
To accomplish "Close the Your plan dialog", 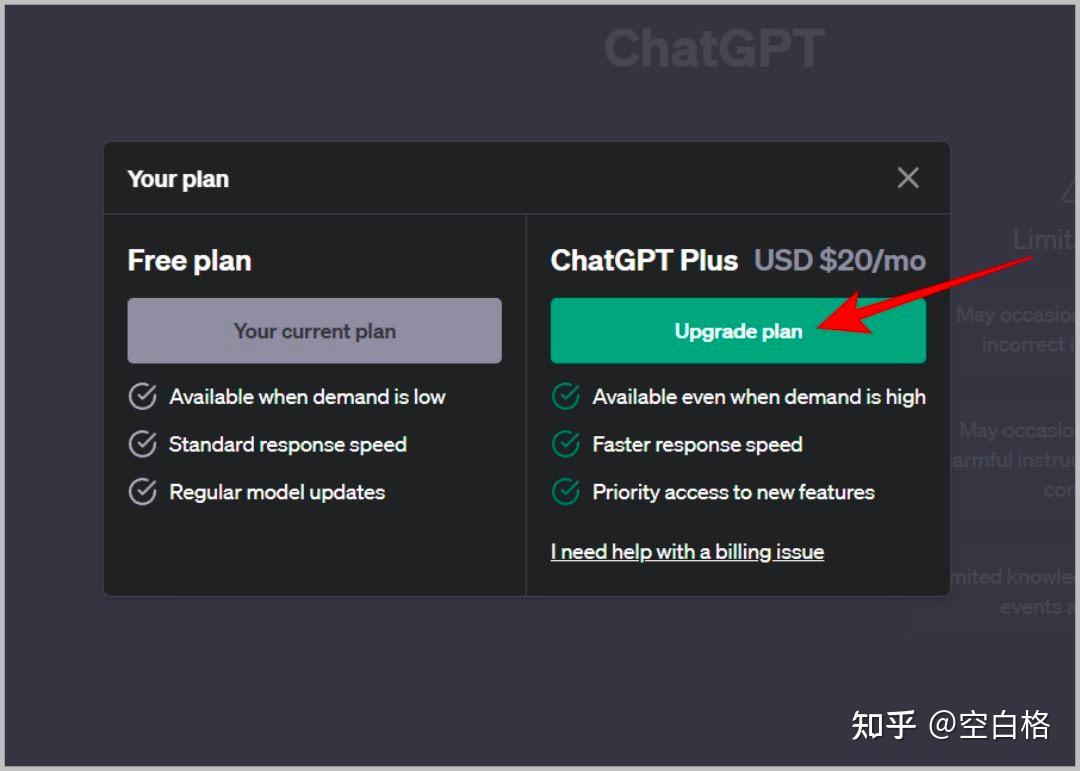I will coord(908,178).
